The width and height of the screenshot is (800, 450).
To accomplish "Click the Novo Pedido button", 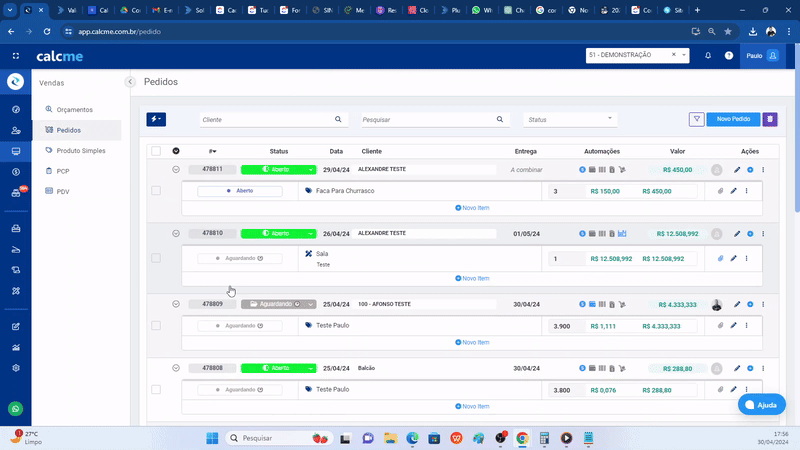I will tap(733, 119).
